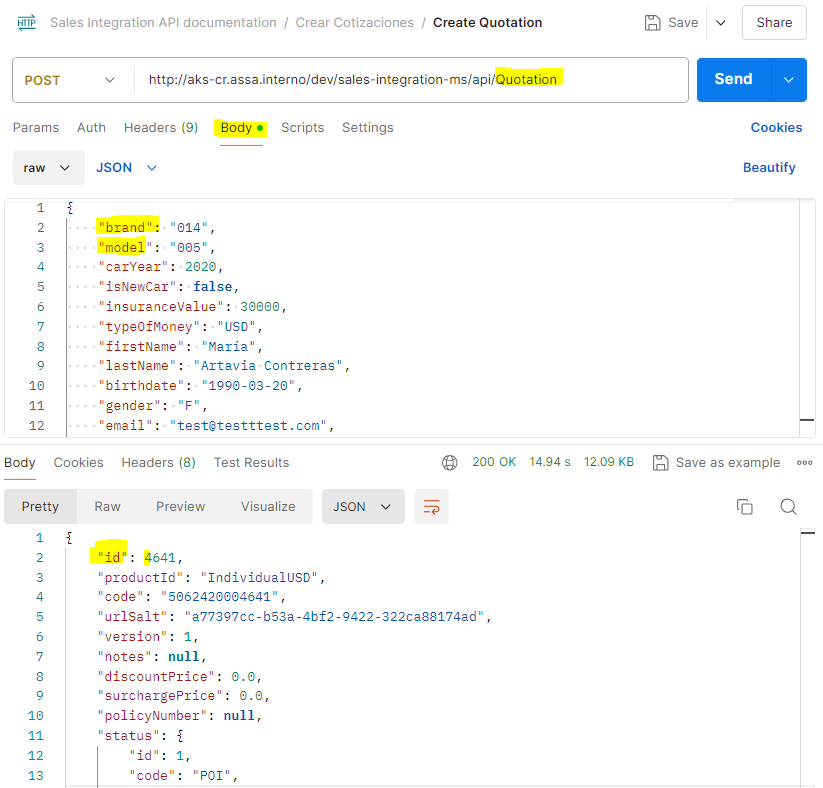Send the request with Send button
This screenshot has width=823, height=788.
point(733,79)
